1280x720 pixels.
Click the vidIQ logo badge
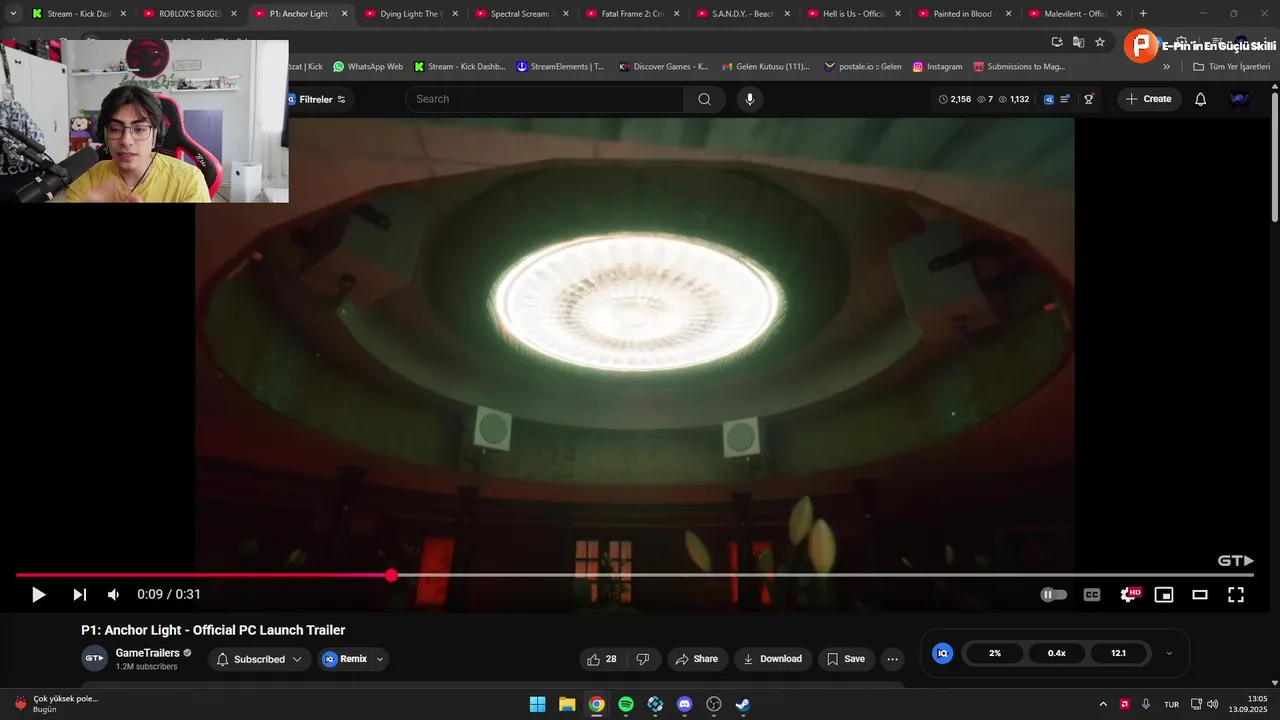click(x=942, y=653)
